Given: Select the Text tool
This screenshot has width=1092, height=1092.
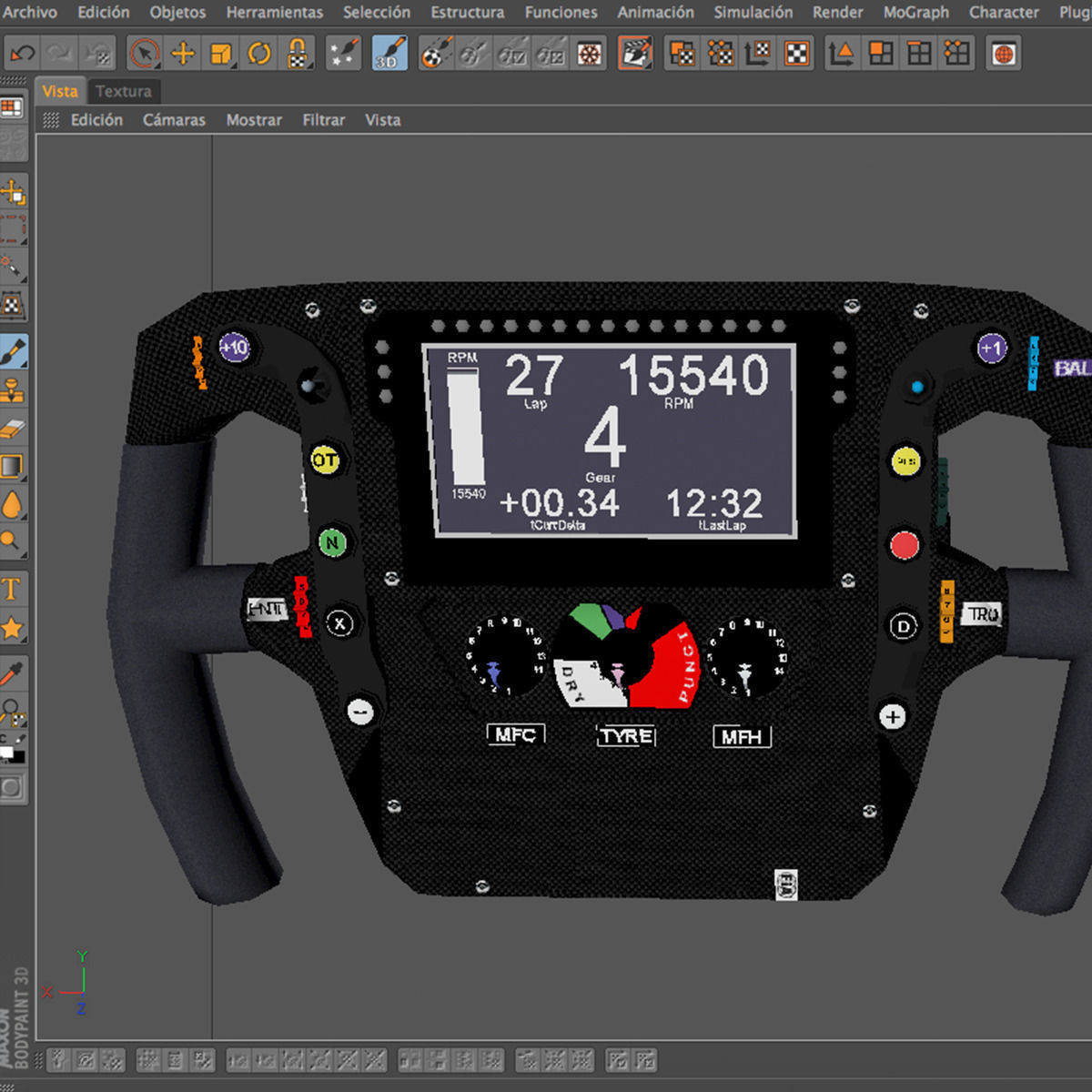Looking at the screenshot, I should [13, 589].
